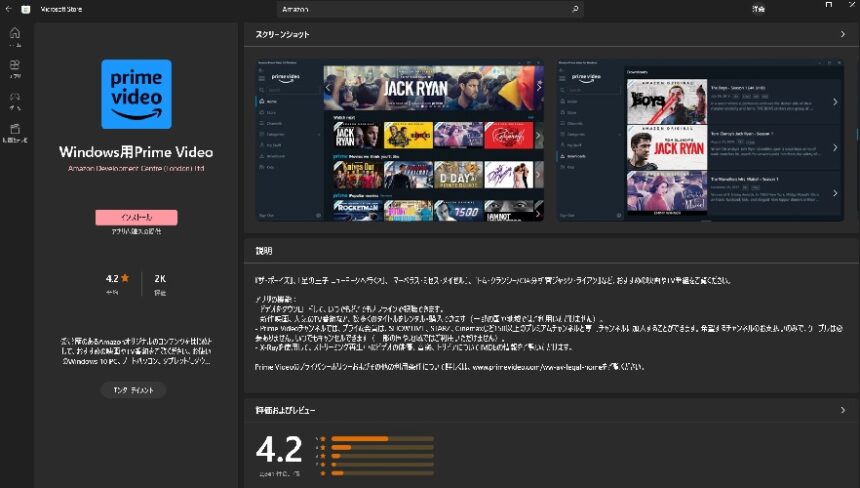This screenshot has width=860, height=488.
Task: Click the 評価およびレビュー heading
Action: pos(285,410)
